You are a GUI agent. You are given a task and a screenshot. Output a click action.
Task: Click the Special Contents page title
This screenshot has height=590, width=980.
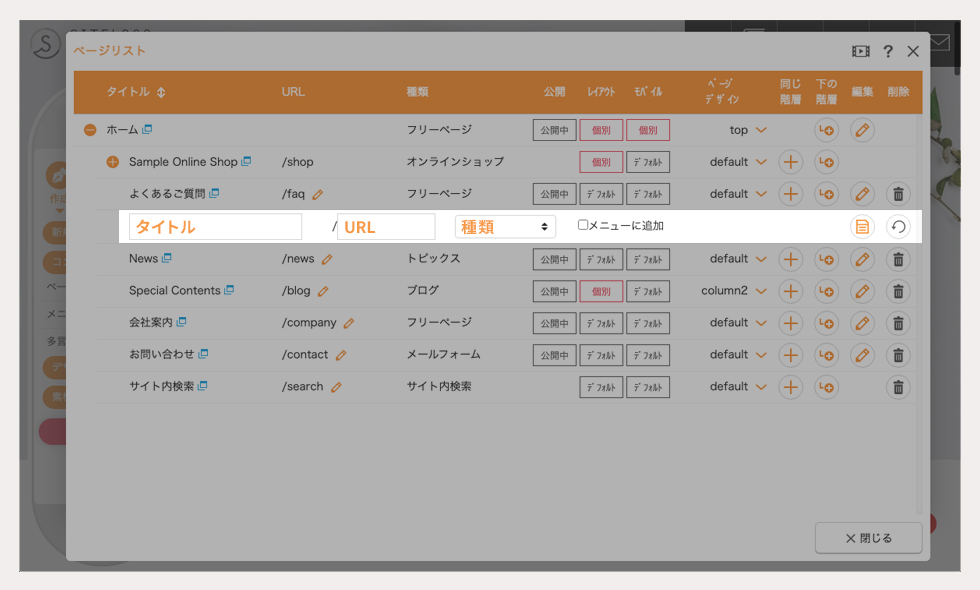pyautogui.click(x=174, y=291)
